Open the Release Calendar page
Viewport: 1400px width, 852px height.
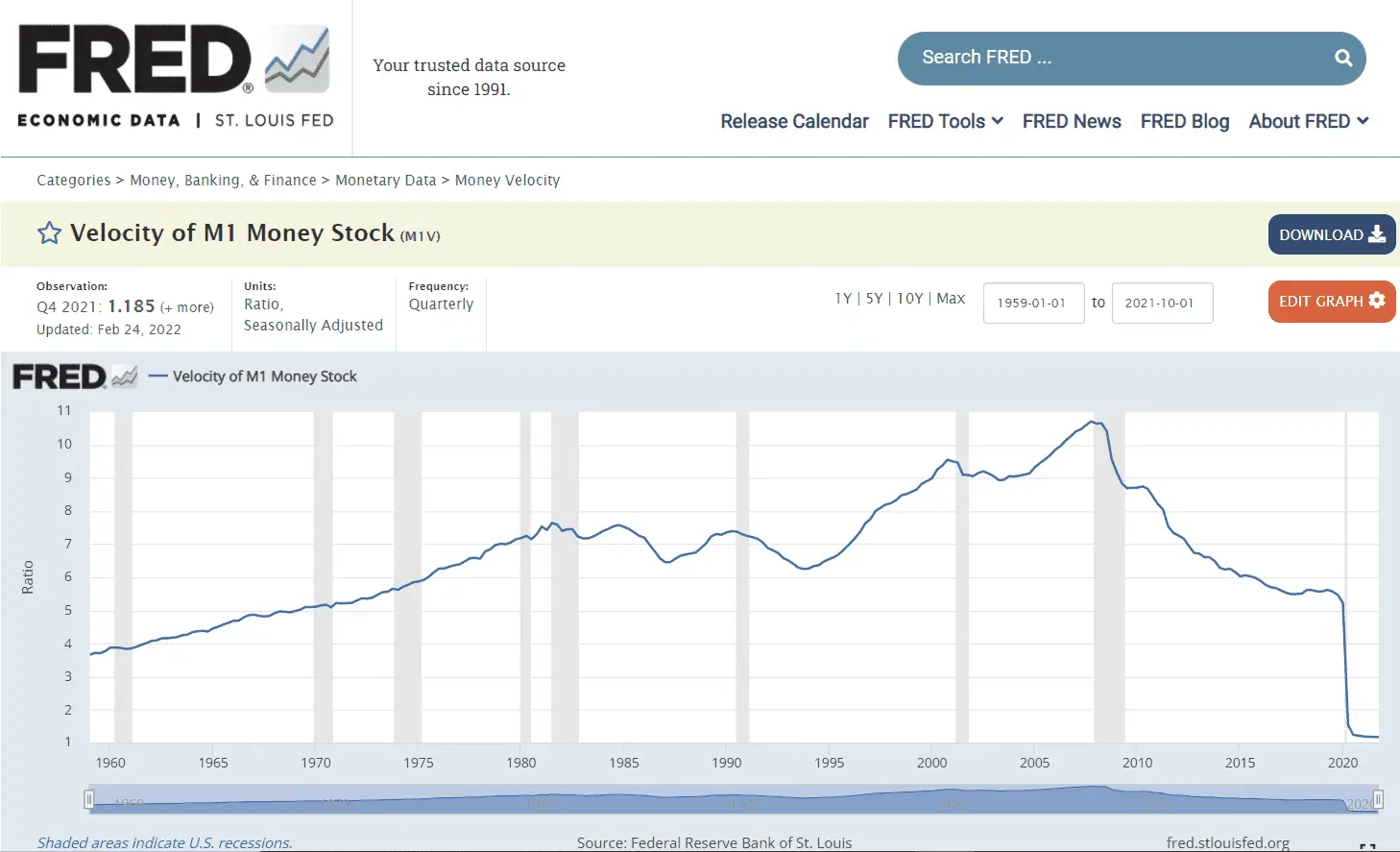(794, 121)
